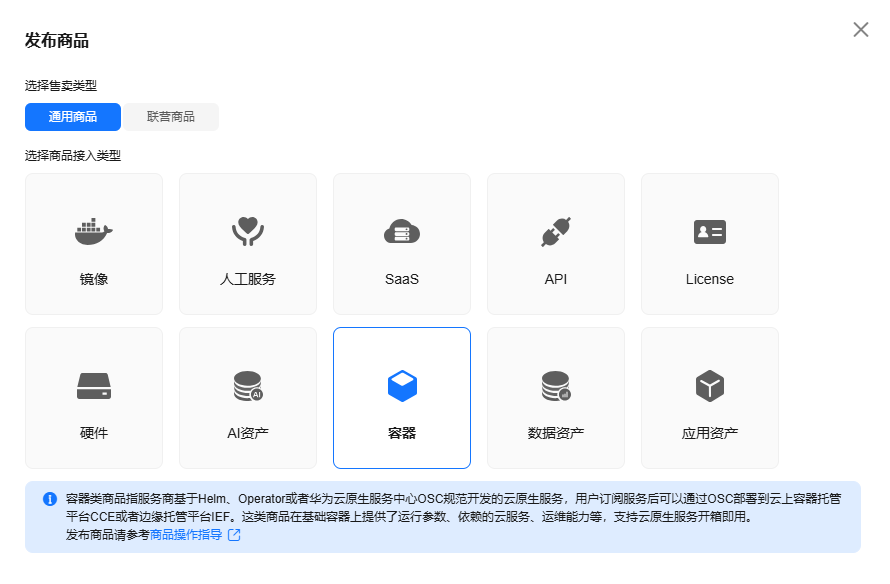
Task: Select the API plug icon
Action: pos(556,232)
